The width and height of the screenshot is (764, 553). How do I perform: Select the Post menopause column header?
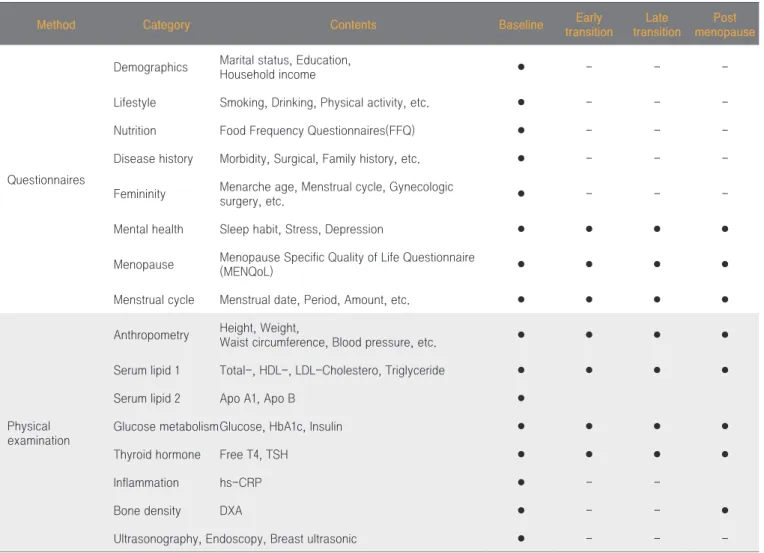pyautogui.click(x=725, y=25)
